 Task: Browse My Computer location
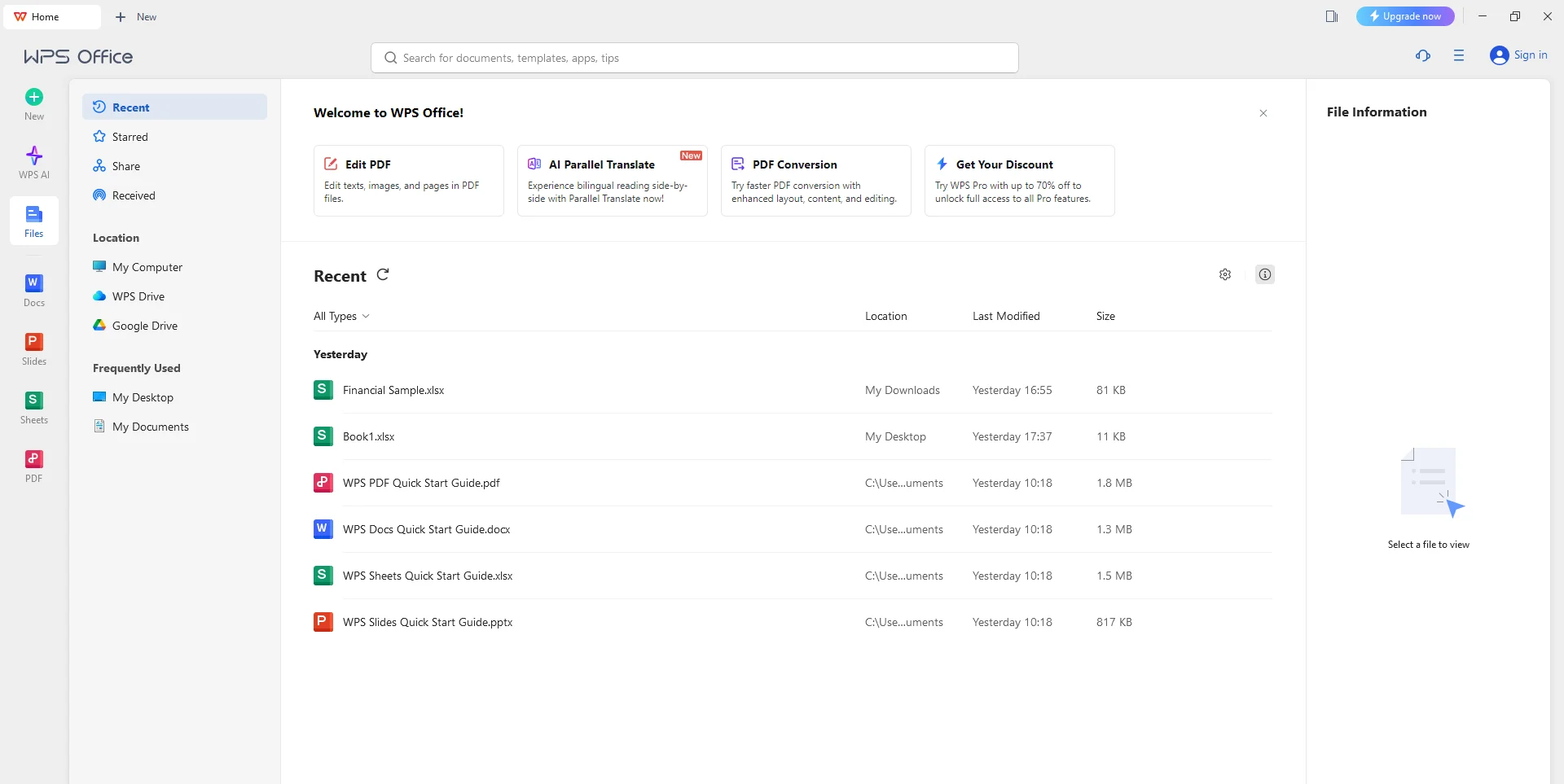174,267
